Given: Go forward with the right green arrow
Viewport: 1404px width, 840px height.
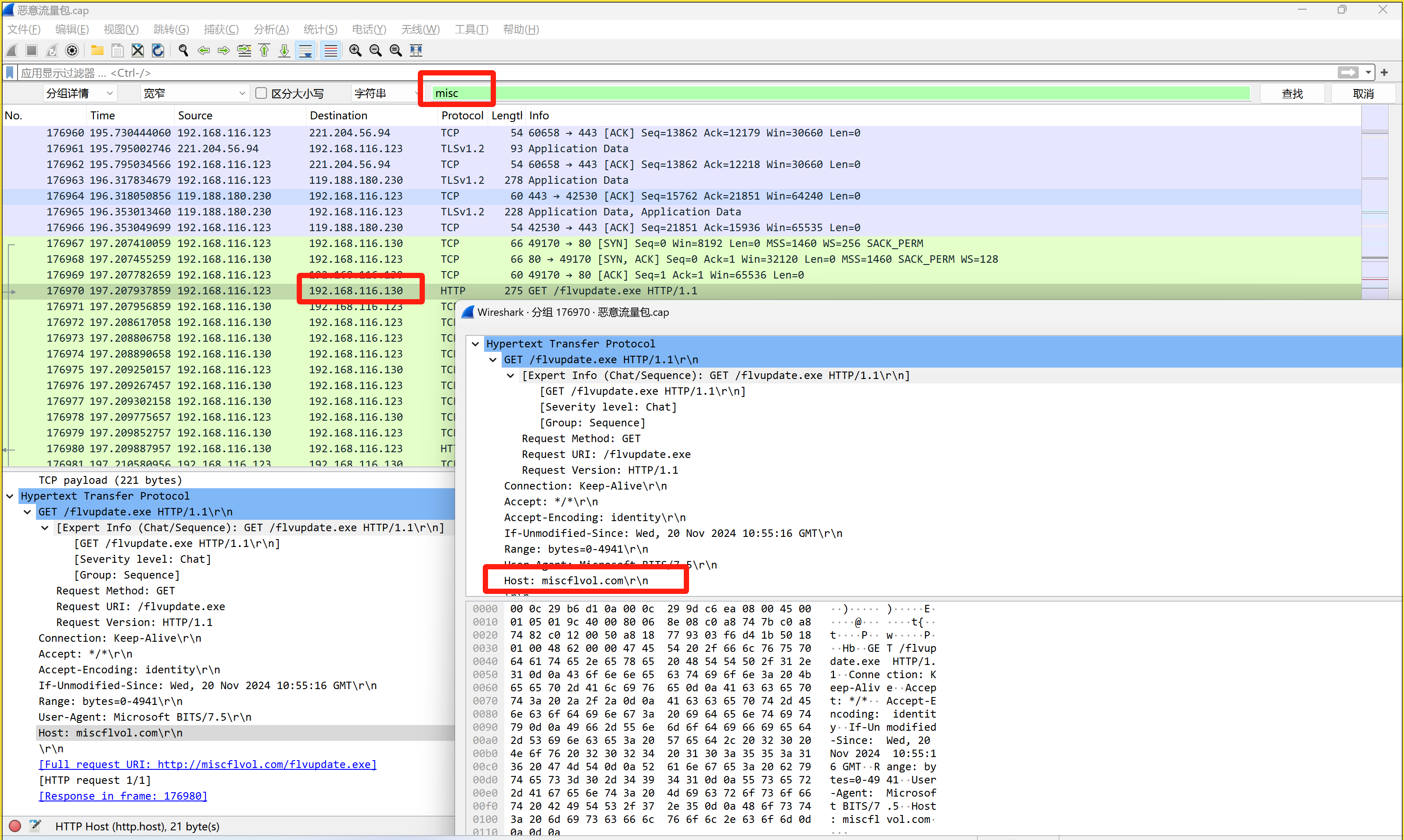Looking at the screenshot, I should pos(224,50).
